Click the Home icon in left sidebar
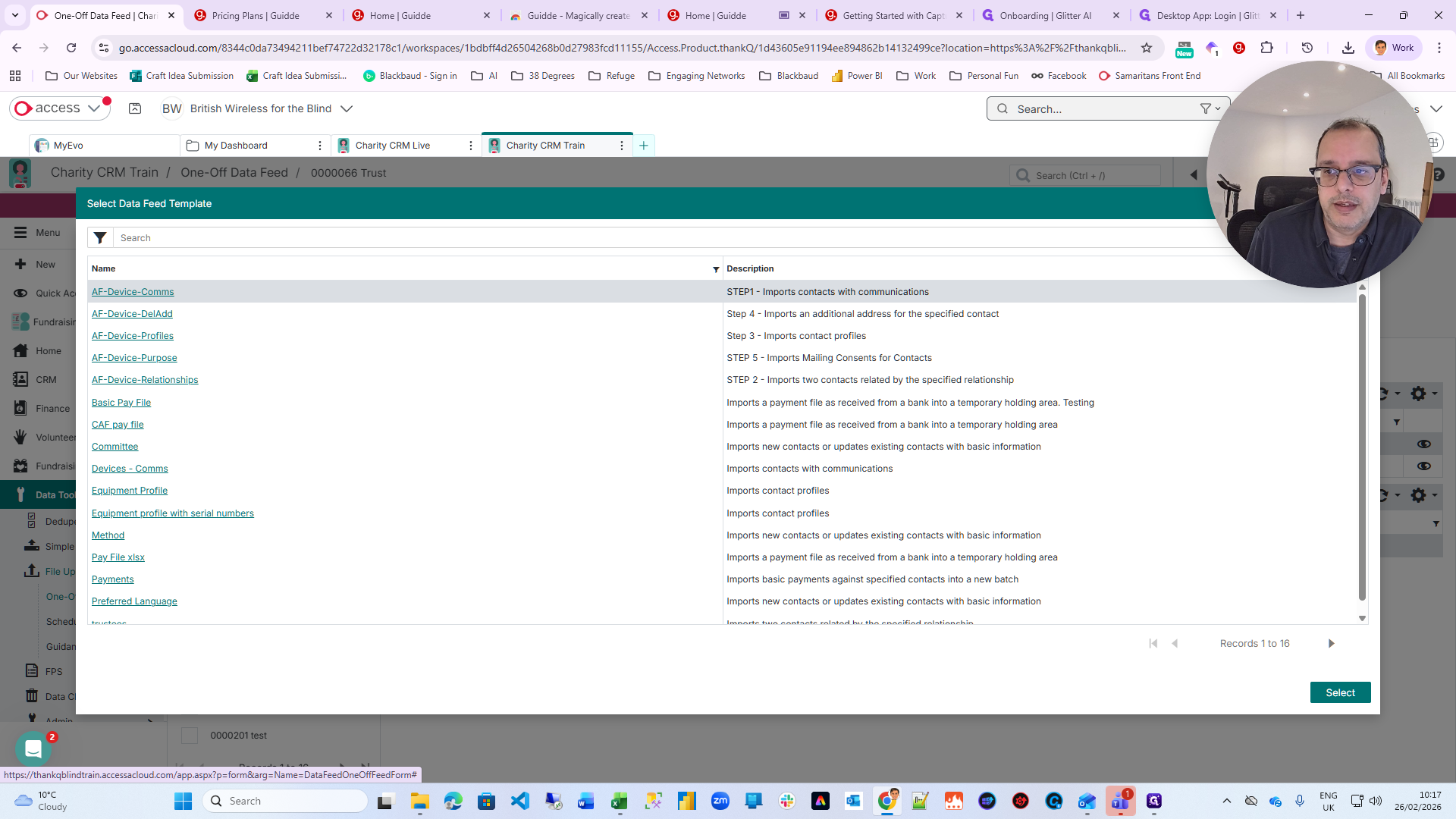 point(20,351)
